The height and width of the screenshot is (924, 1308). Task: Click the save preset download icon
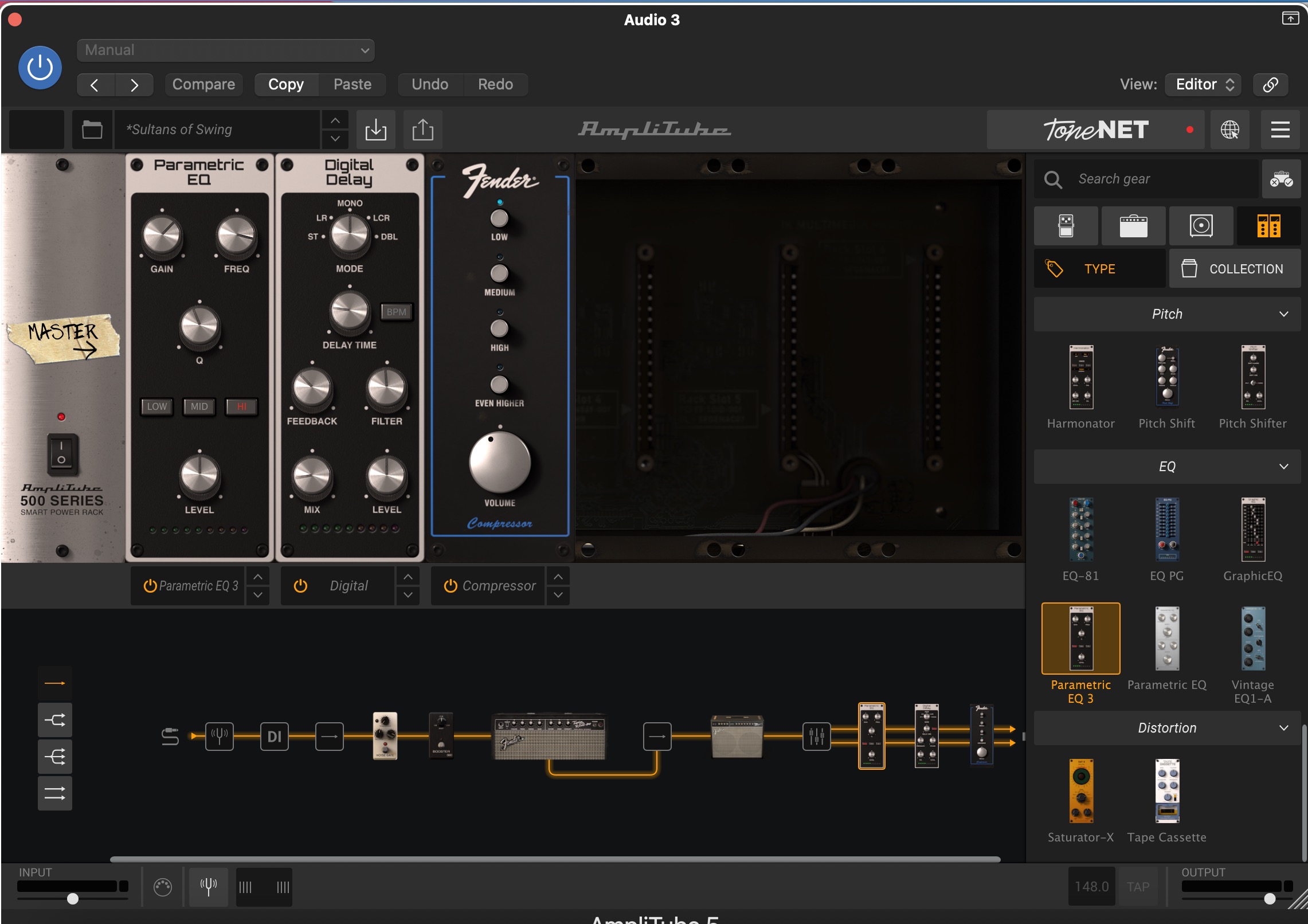[375, 130]
